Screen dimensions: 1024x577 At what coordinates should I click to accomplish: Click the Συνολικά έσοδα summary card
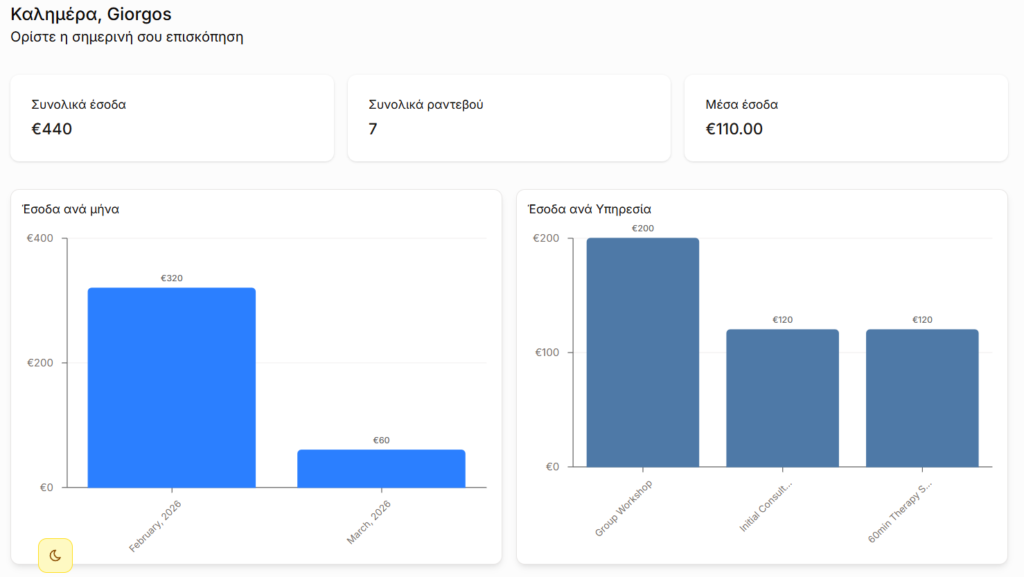(171, 117)
